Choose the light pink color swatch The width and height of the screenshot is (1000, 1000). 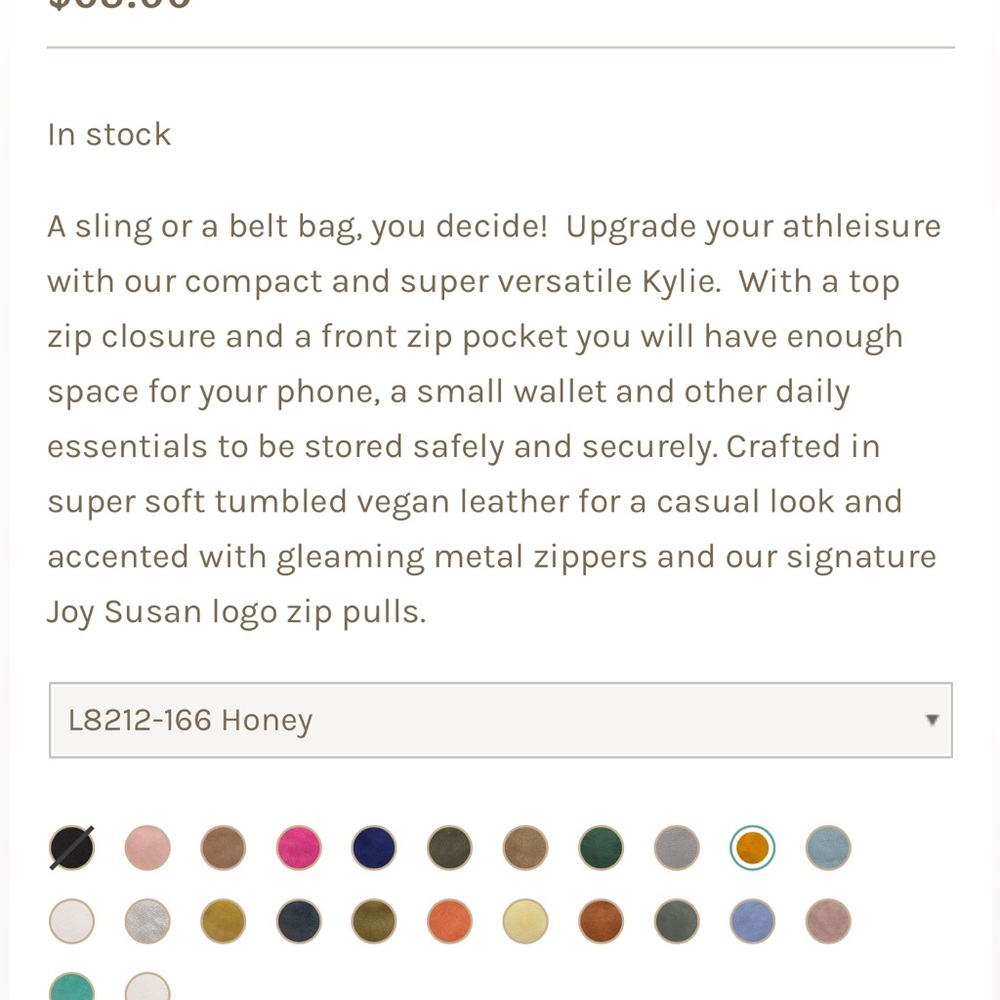[147, 848]
